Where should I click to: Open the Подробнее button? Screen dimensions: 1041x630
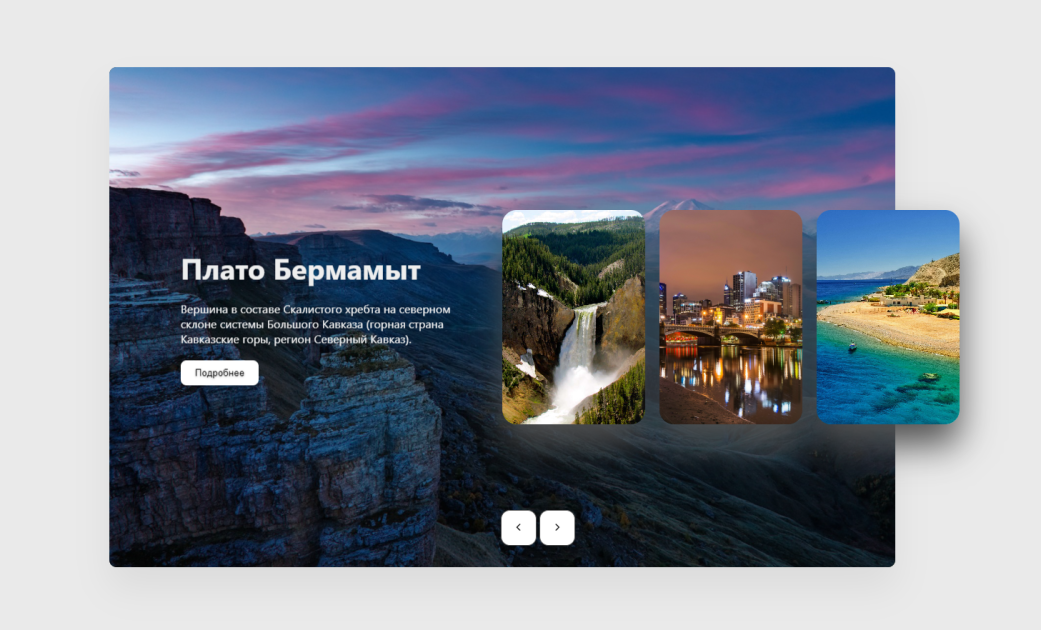(220, 373)
